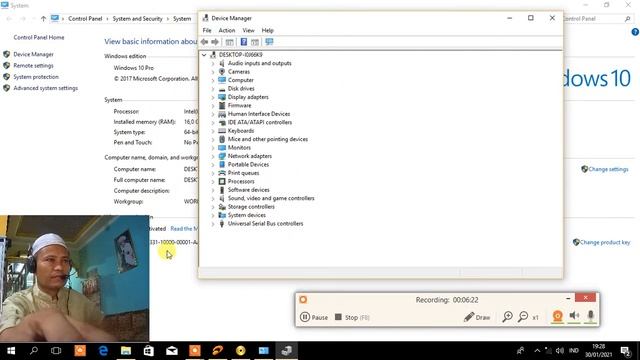
Task: Minimize the recorder toolbar
Action: point(568,298)
